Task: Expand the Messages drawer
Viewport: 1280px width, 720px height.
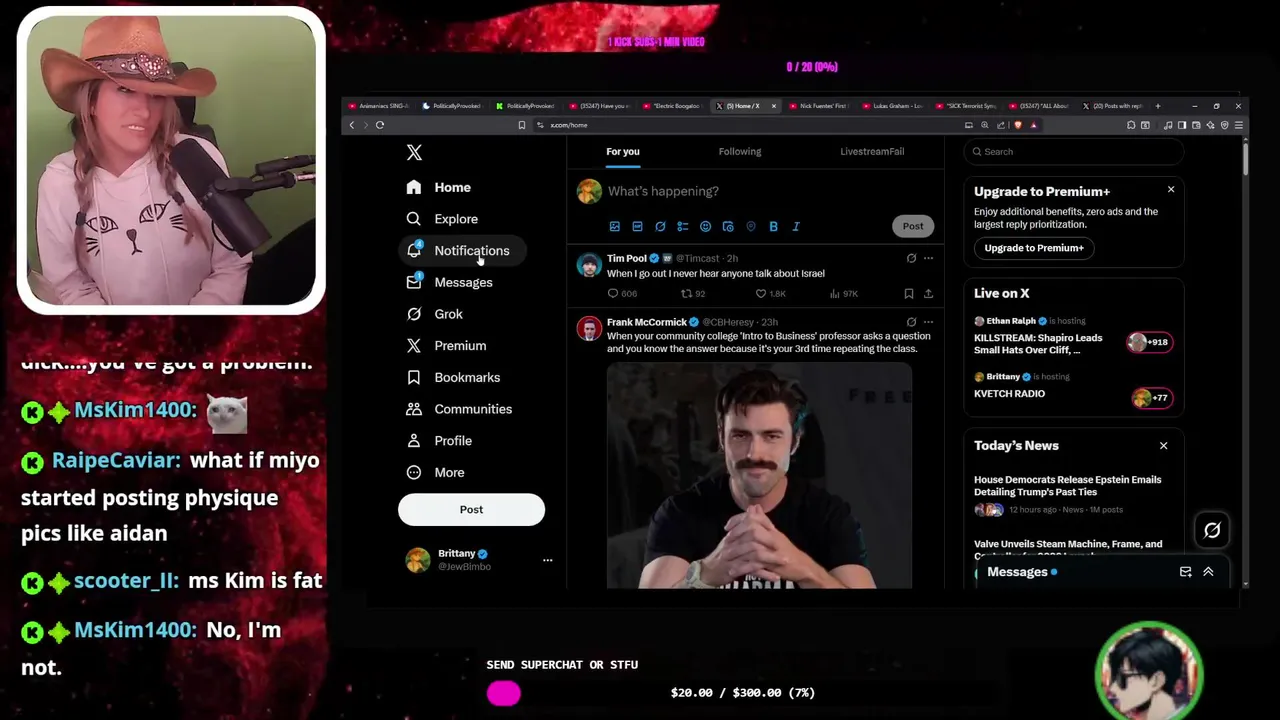Action: 1208,572
